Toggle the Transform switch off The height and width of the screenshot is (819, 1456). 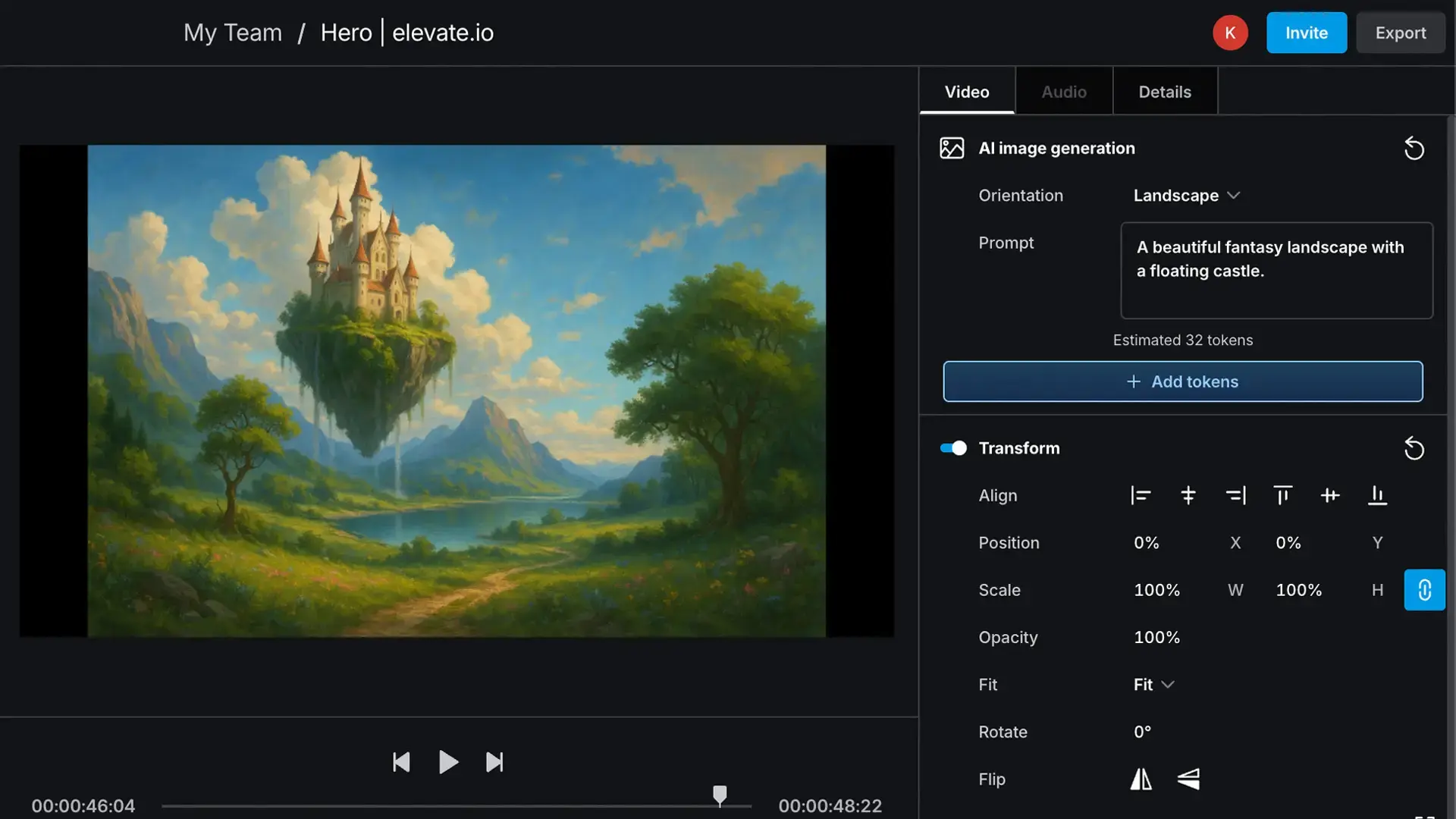tap(953, 448)
